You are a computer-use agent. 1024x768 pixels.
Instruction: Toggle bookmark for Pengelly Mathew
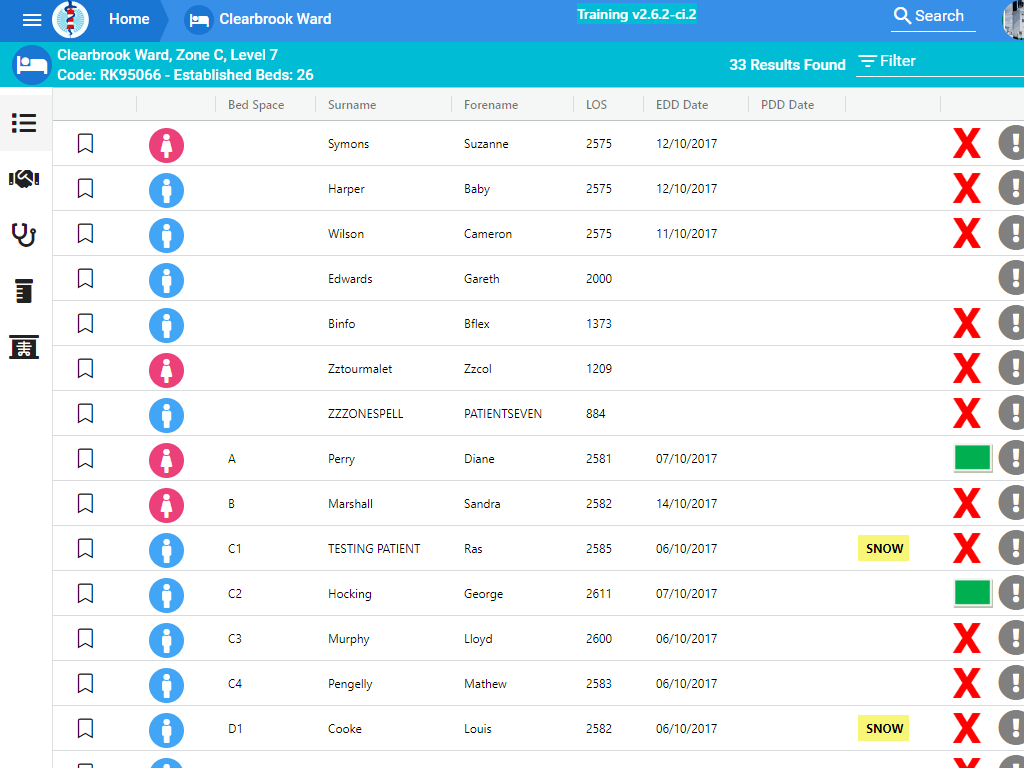(86, 683)
